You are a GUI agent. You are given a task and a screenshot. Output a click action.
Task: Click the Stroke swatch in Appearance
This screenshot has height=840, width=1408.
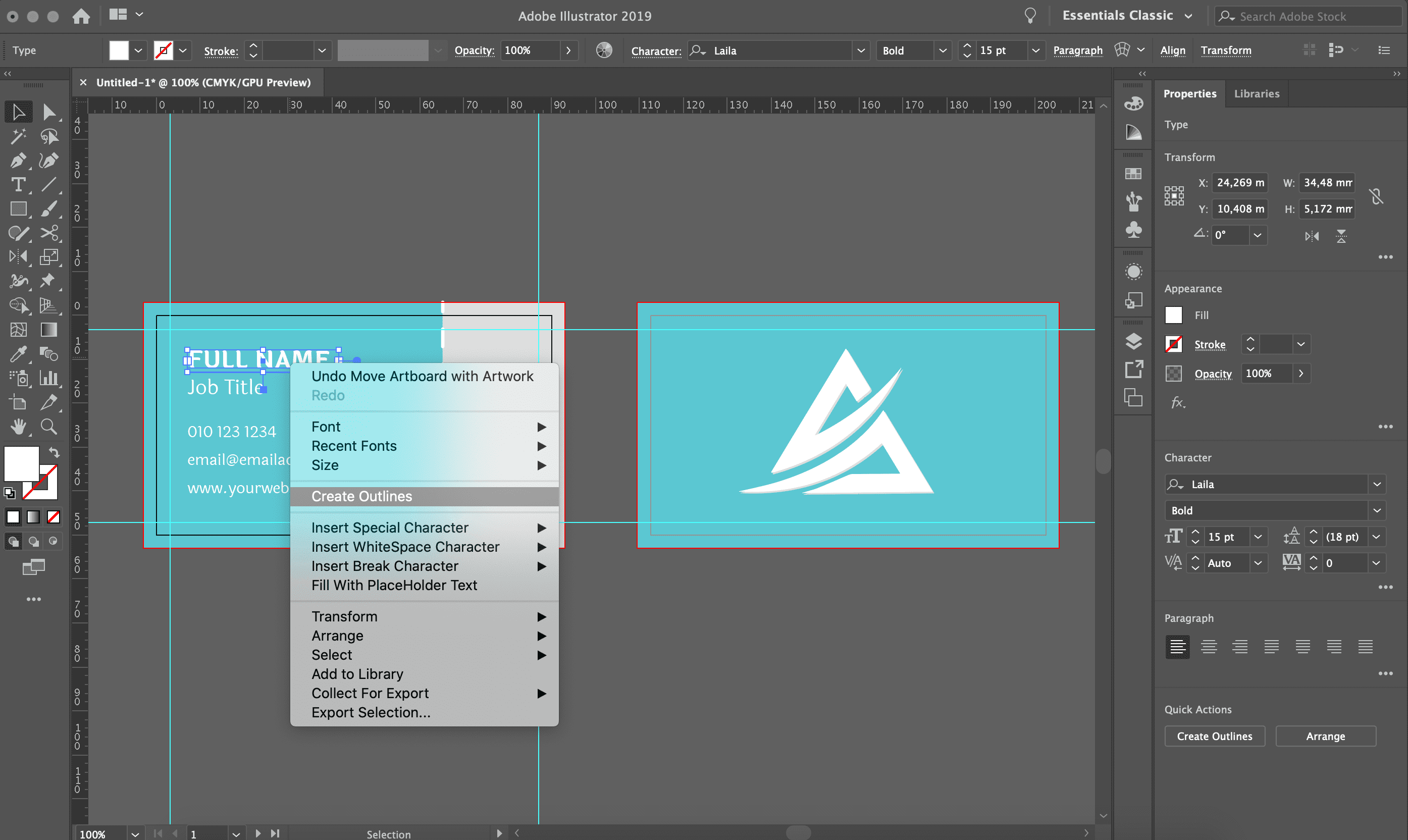coord(1174,344)
